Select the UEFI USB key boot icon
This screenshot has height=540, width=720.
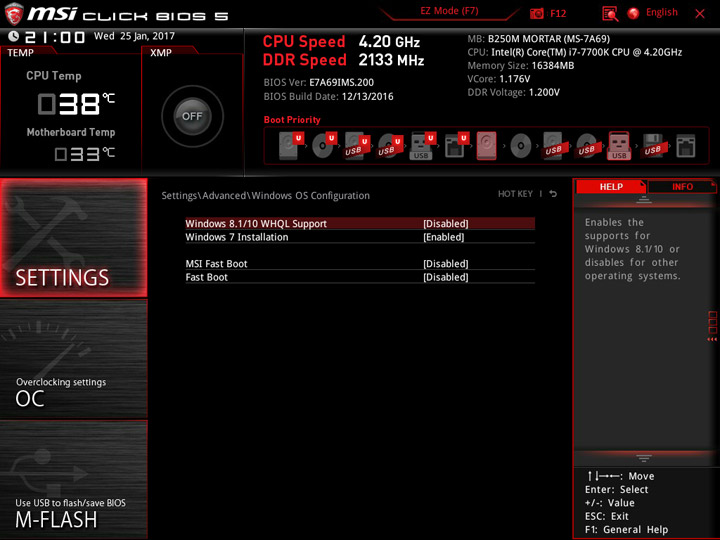point(422,146)
